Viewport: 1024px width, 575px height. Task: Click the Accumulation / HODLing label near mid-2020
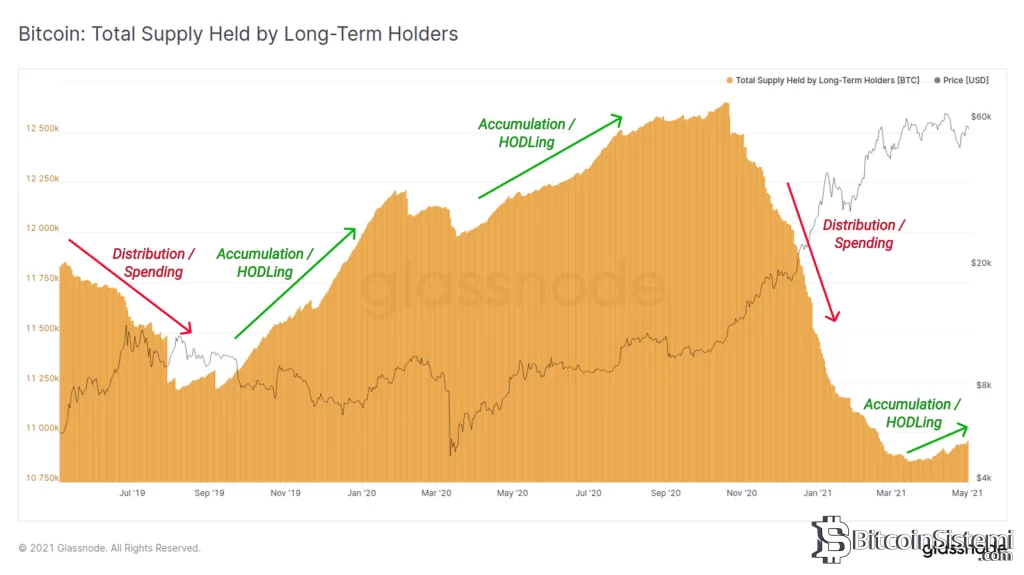pyautogui.click(x=526, y=133)
